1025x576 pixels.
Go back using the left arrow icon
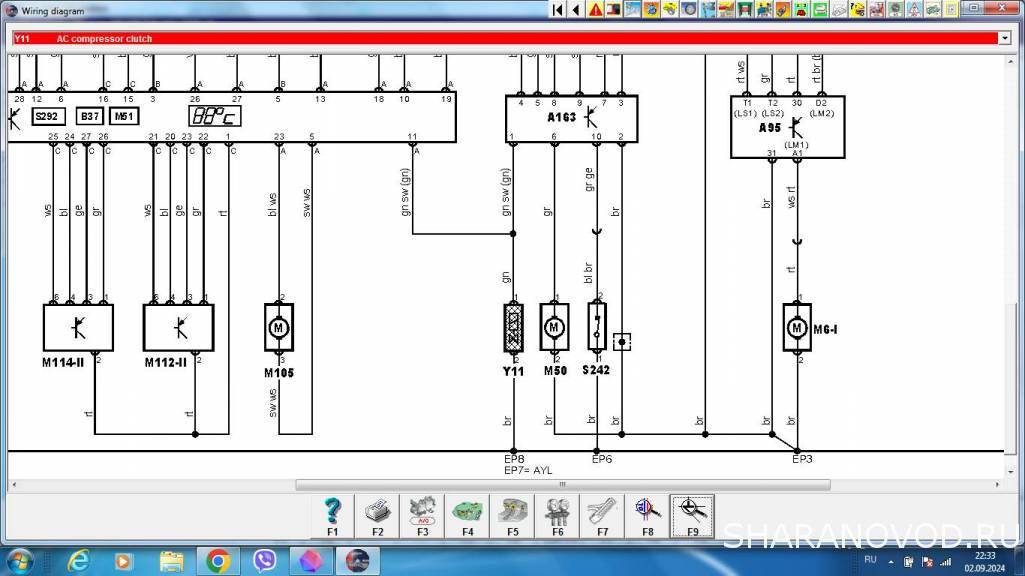(576, 10)
